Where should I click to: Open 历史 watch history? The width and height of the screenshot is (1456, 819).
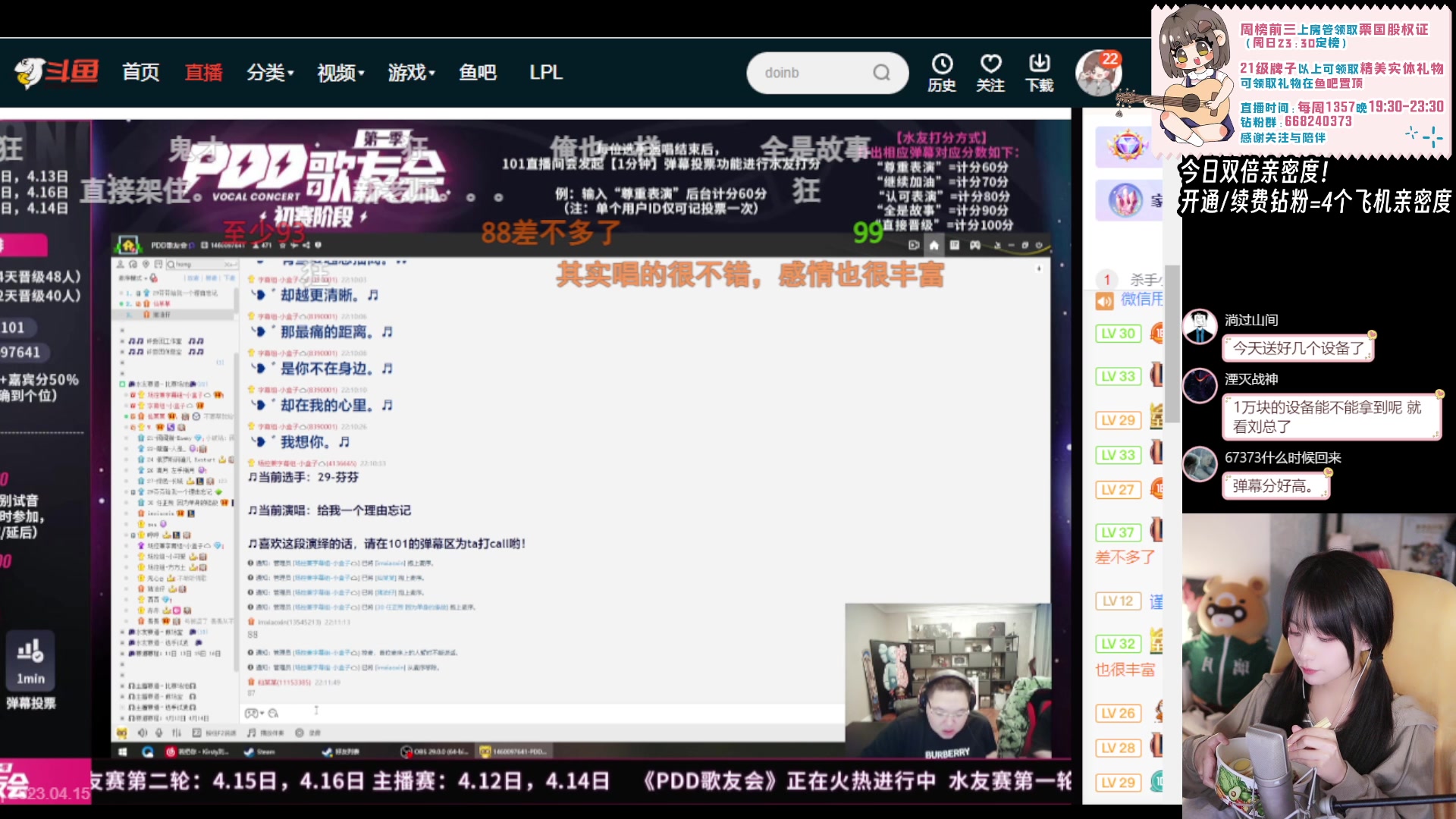942,74
